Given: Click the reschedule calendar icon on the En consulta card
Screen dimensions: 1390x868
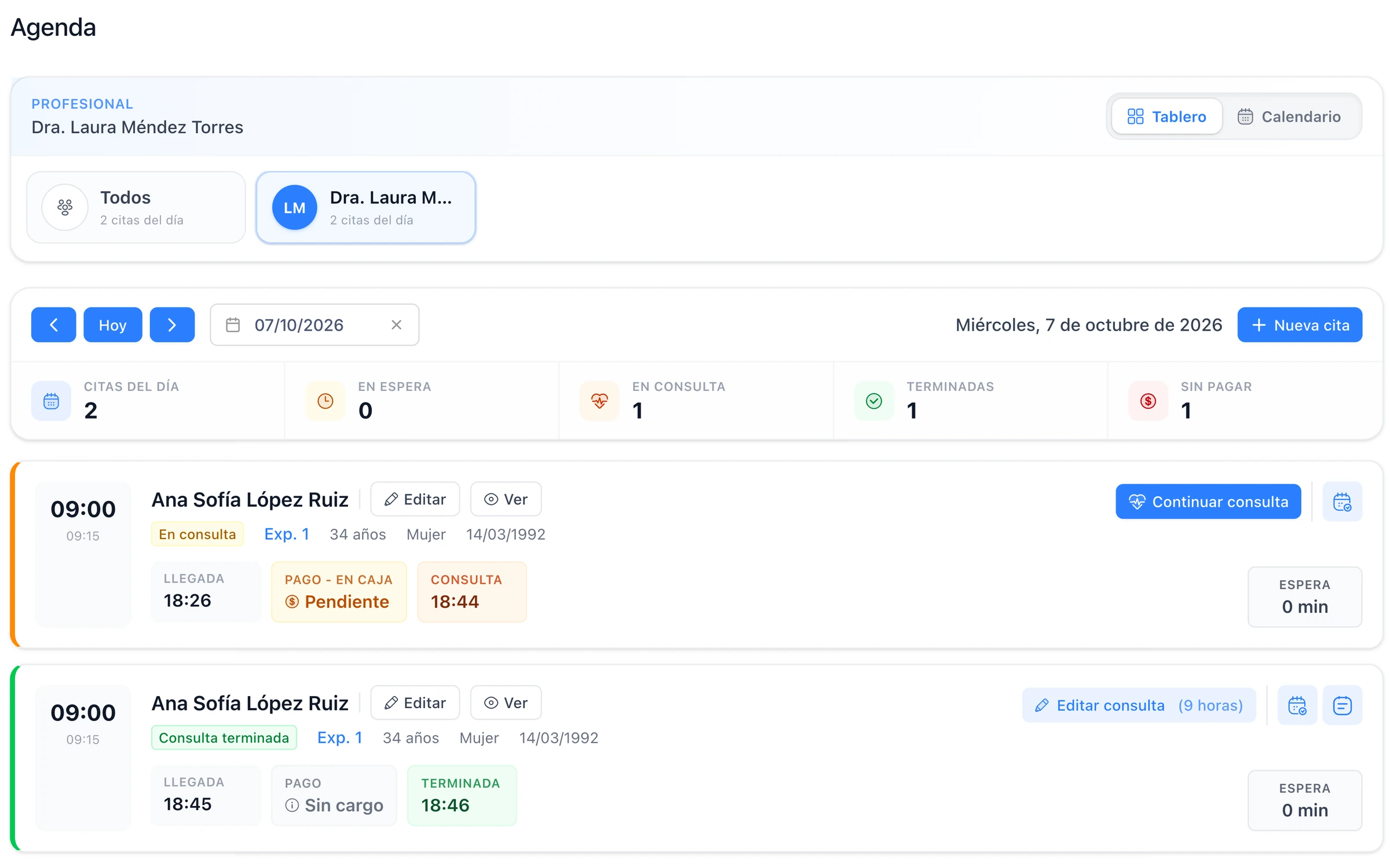Looking at the screenshot, I should pyautogui.click(x=1342, y=501).
